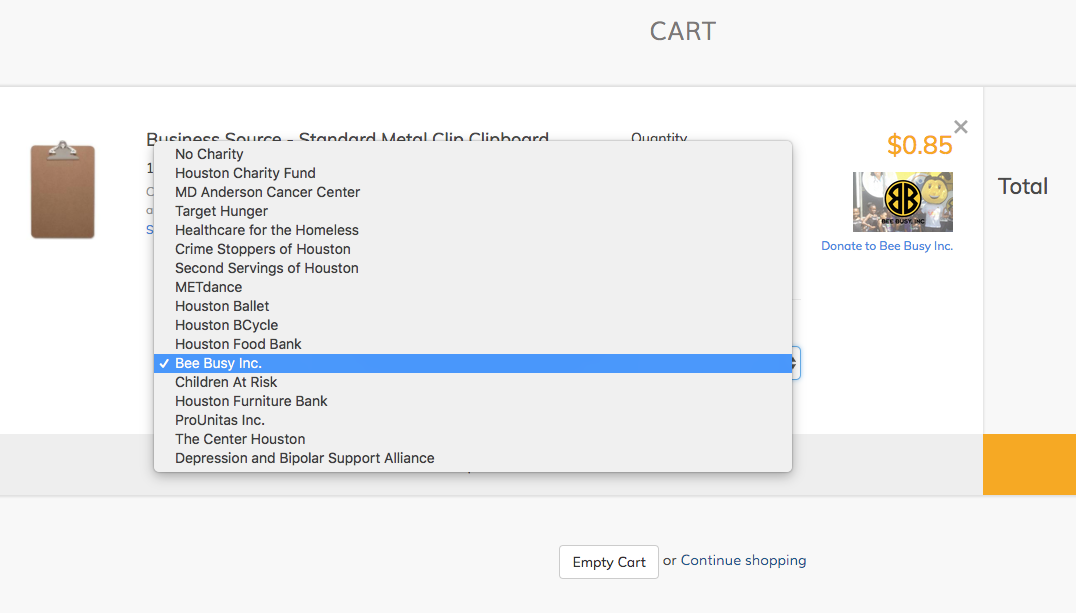The image size is (1076, 613).
Task: Select ProUnitas Inc. from the list
Action: pyautogui.click(x=473, y=420)
